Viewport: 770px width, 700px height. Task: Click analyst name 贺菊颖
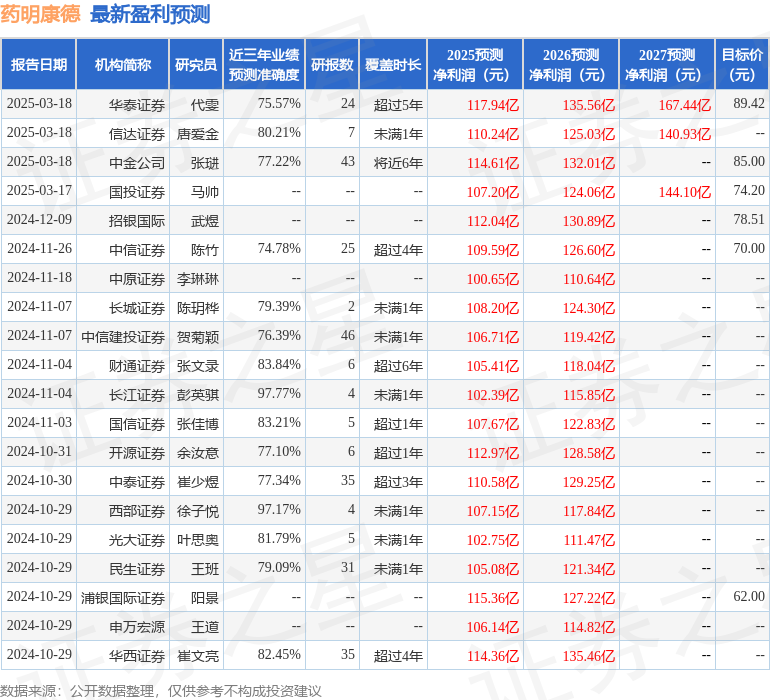coord(198,336)
